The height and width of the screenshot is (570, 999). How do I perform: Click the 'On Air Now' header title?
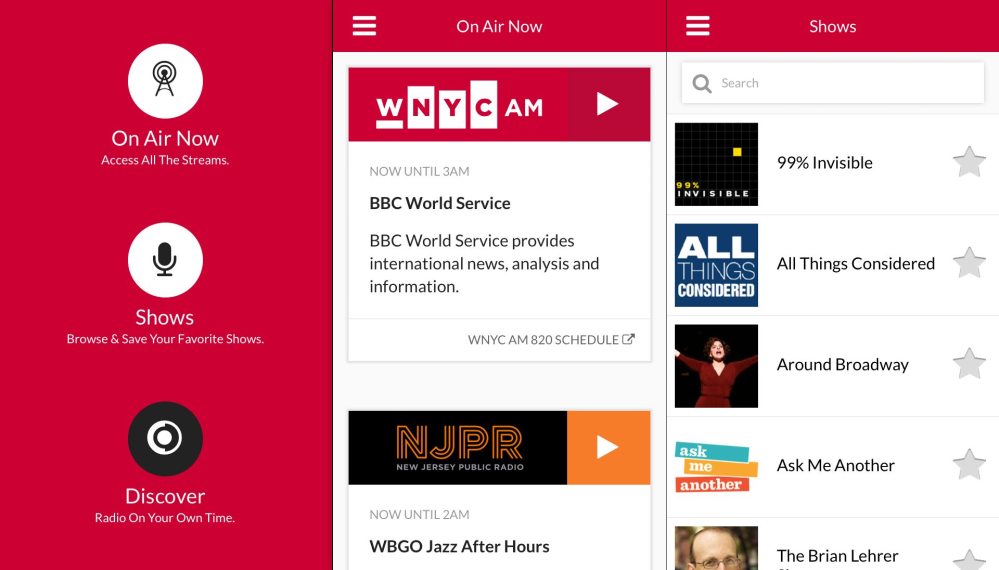(x=499, y=27)
